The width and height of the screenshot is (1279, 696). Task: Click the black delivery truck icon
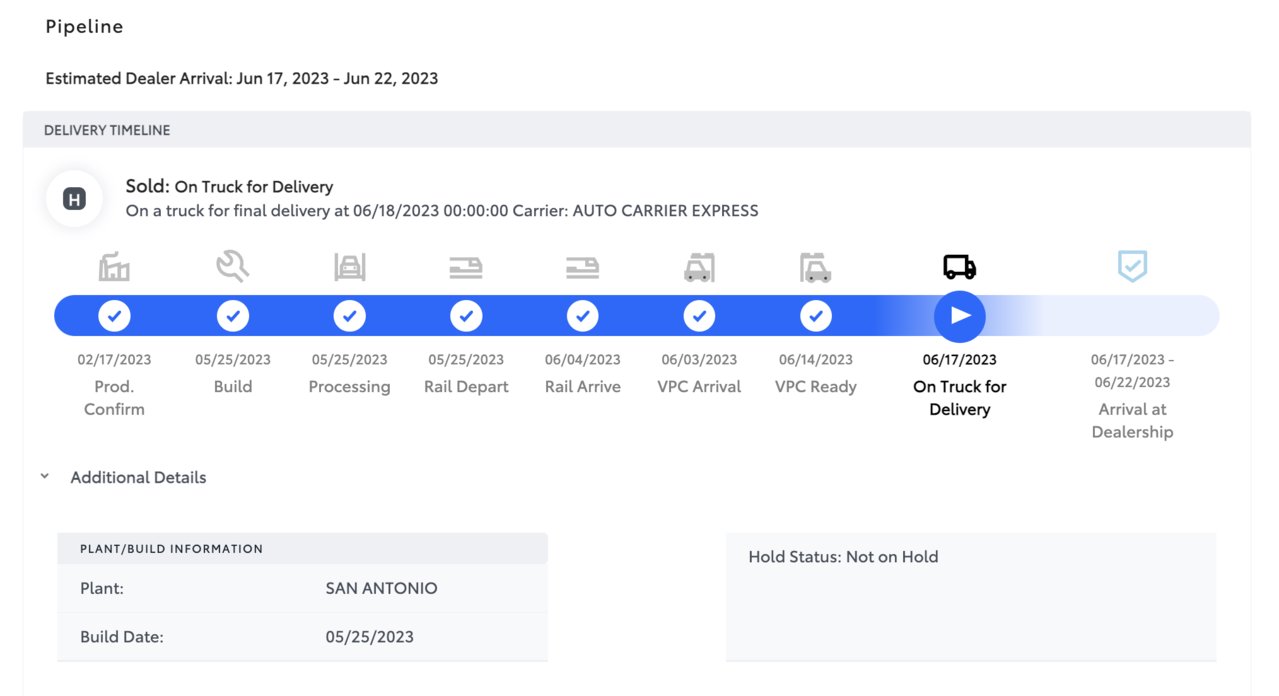[x=959, y=267]
